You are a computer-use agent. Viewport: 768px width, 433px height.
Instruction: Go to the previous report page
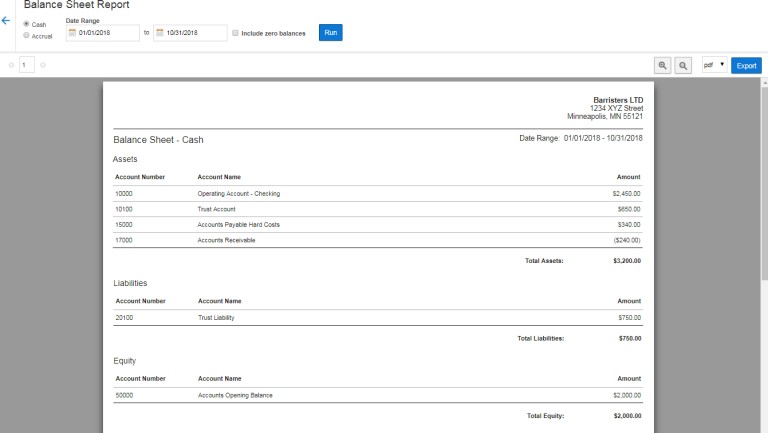(11, 65)
